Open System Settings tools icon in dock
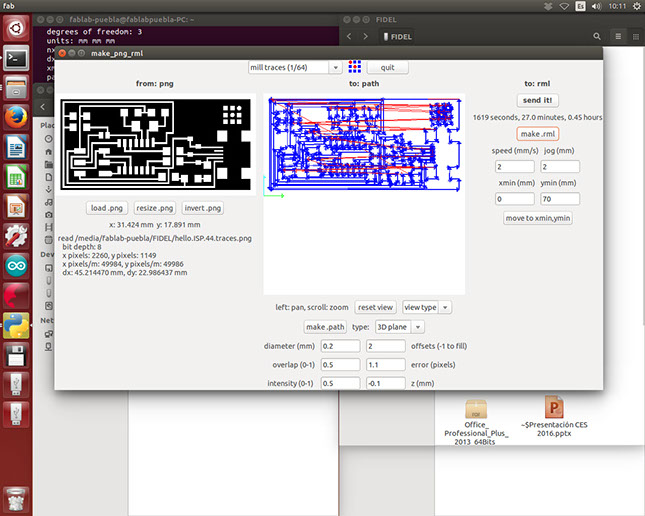The height and width of the screenshot is (516, 645). [x=16, y=236]
